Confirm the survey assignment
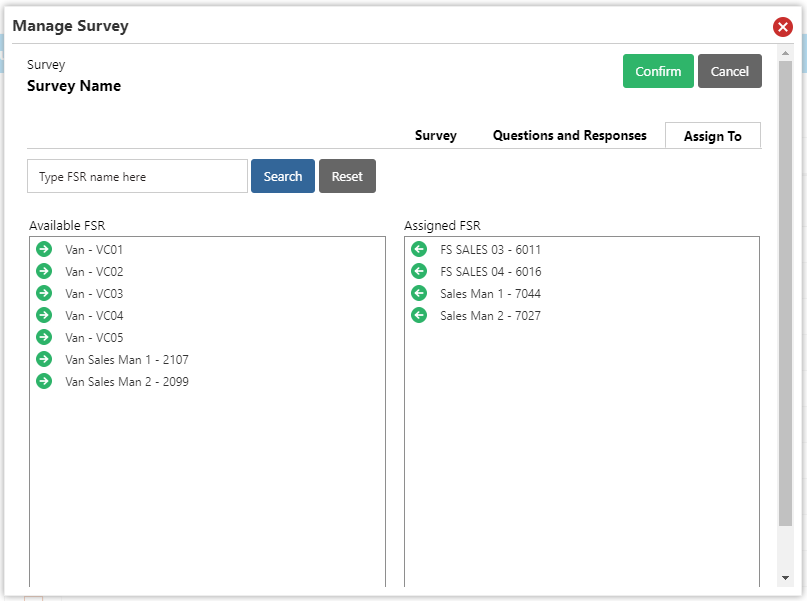 (658, 71)
